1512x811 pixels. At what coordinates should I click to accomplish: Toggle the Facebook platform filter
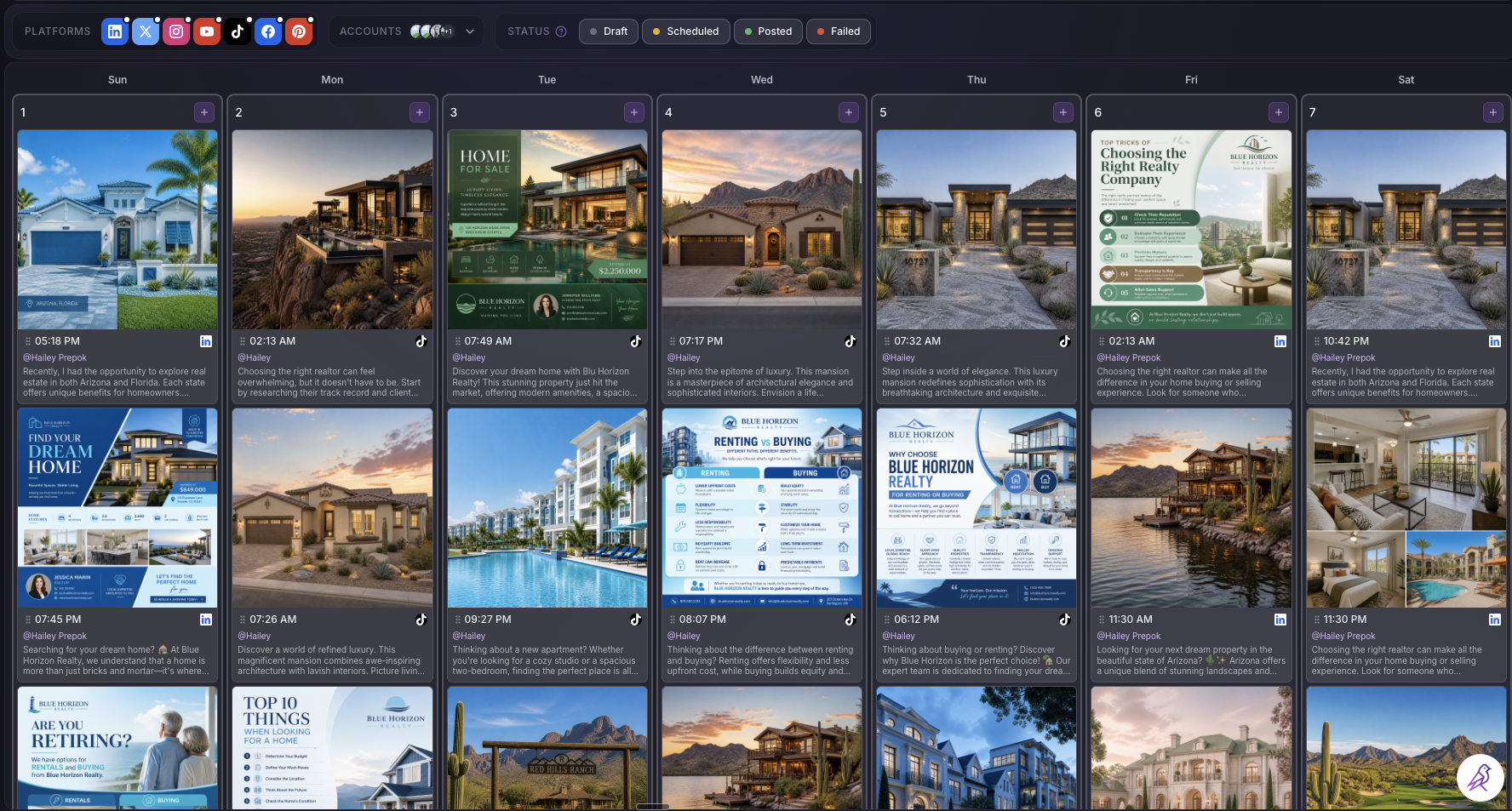[268, 31]
